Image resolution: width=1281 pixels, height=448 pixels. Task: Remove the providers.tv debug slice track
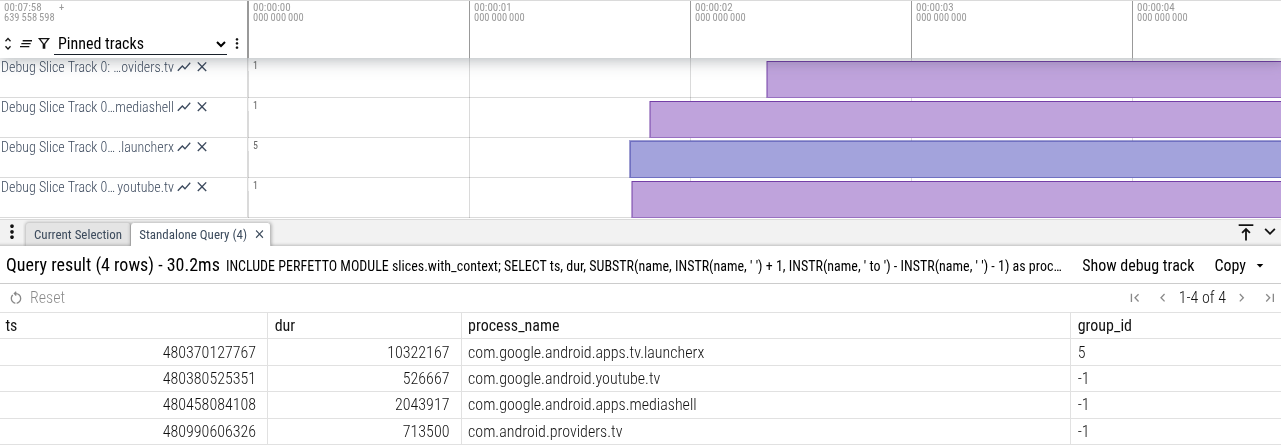(202, 67)
